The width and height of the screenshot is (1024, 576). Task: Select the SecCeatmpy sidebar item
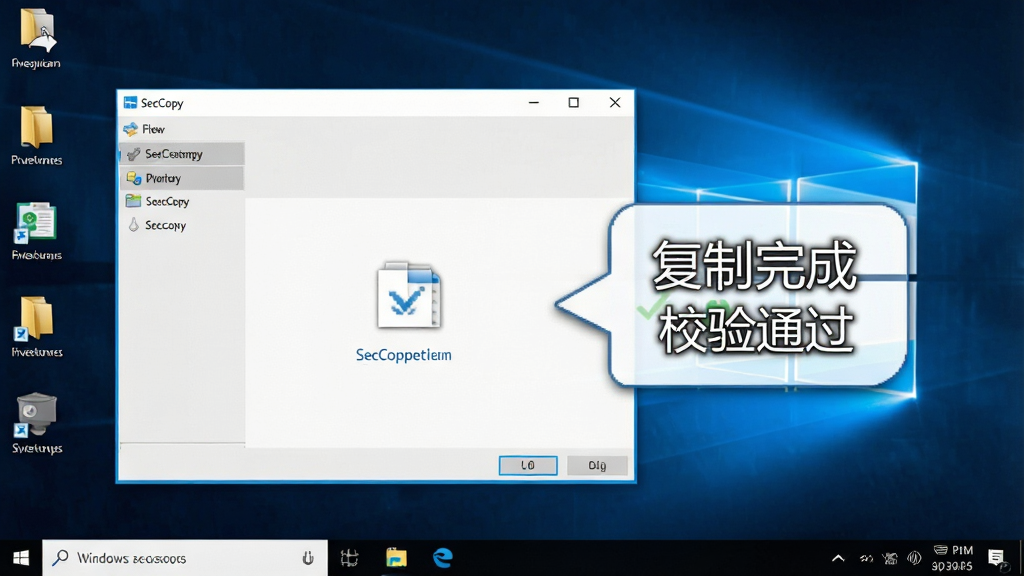click(x=182, y=153)
